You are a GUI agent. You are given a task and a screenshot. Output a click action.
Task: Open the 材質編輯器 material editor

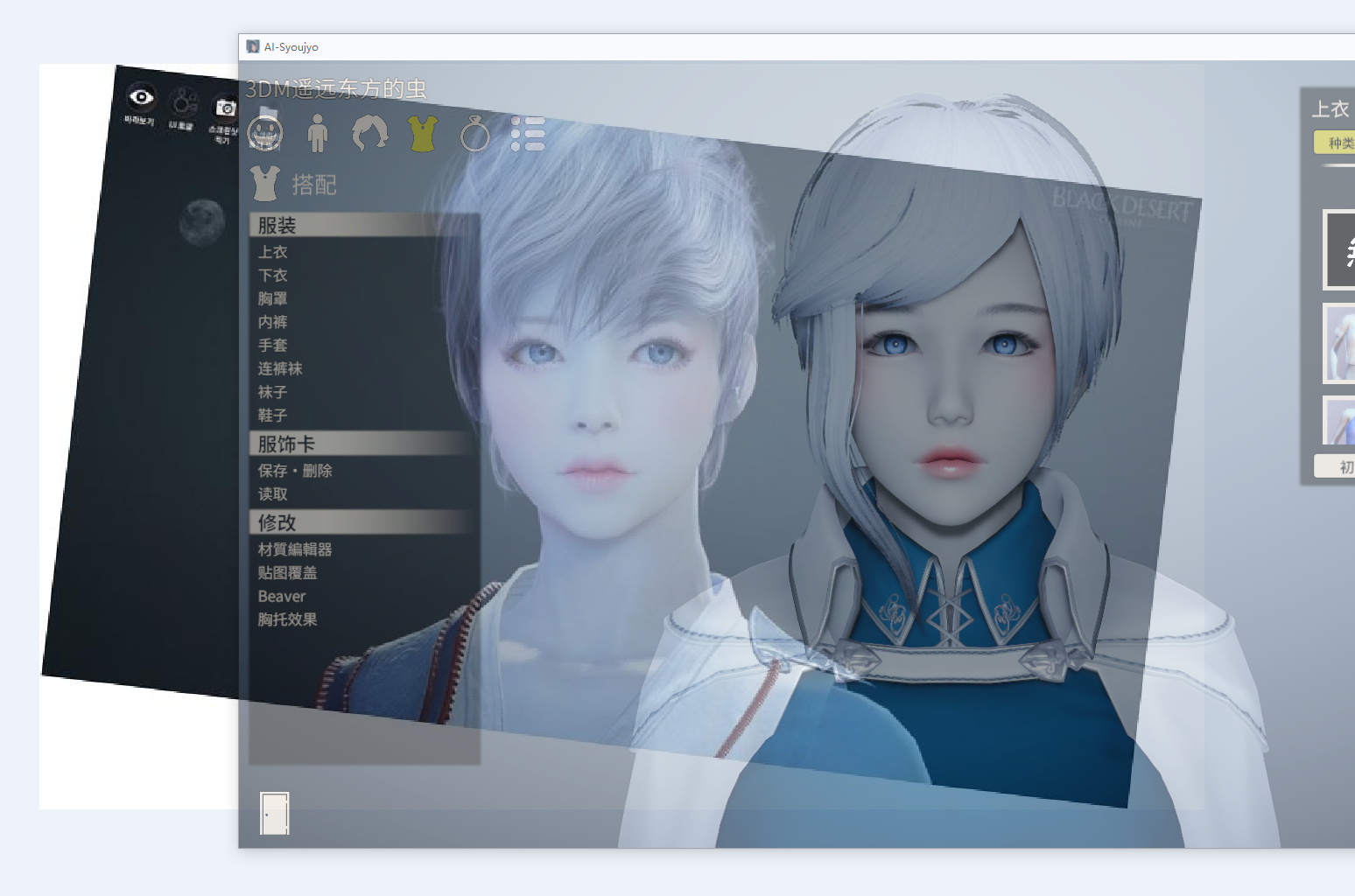point(295,549)
